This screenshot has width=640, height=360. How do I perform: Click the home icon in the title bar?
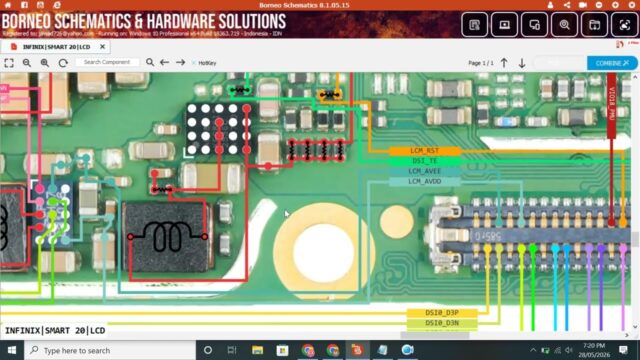click(8, 5)
